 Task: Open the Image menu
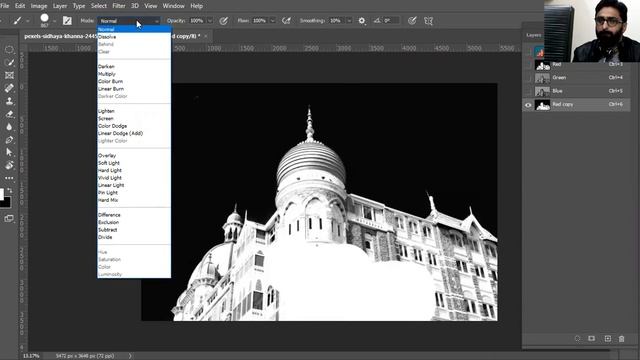coord(39,6)
